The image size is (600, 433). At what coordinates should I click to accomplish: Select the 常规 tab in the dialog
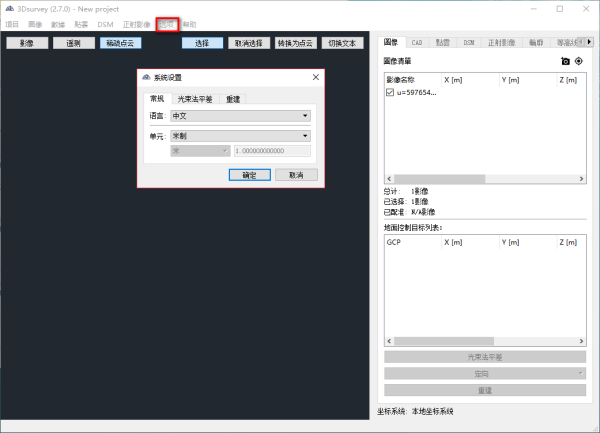point(157,99)
